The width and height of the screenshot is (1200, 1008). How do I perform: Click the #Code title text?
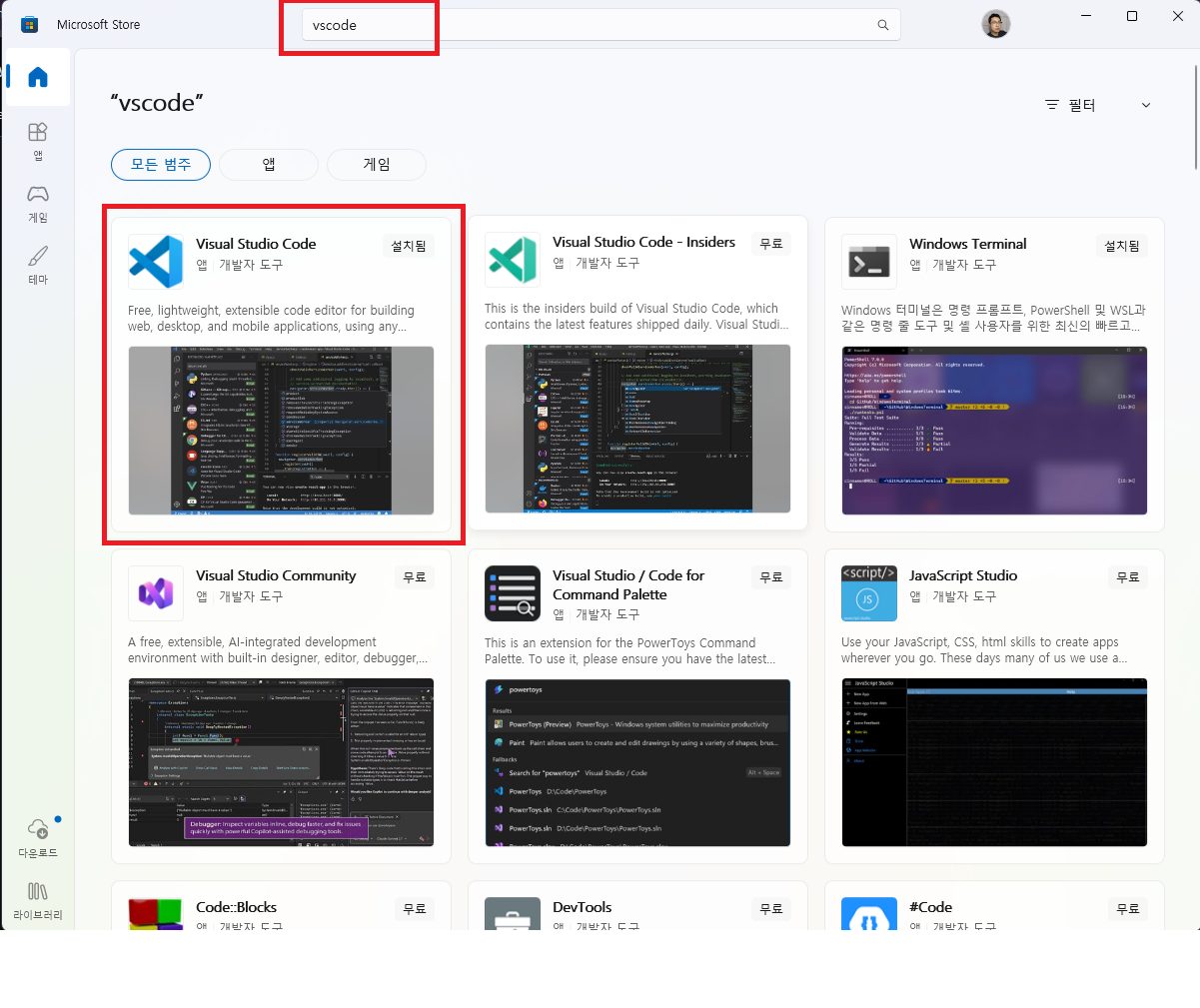(930, 907)
